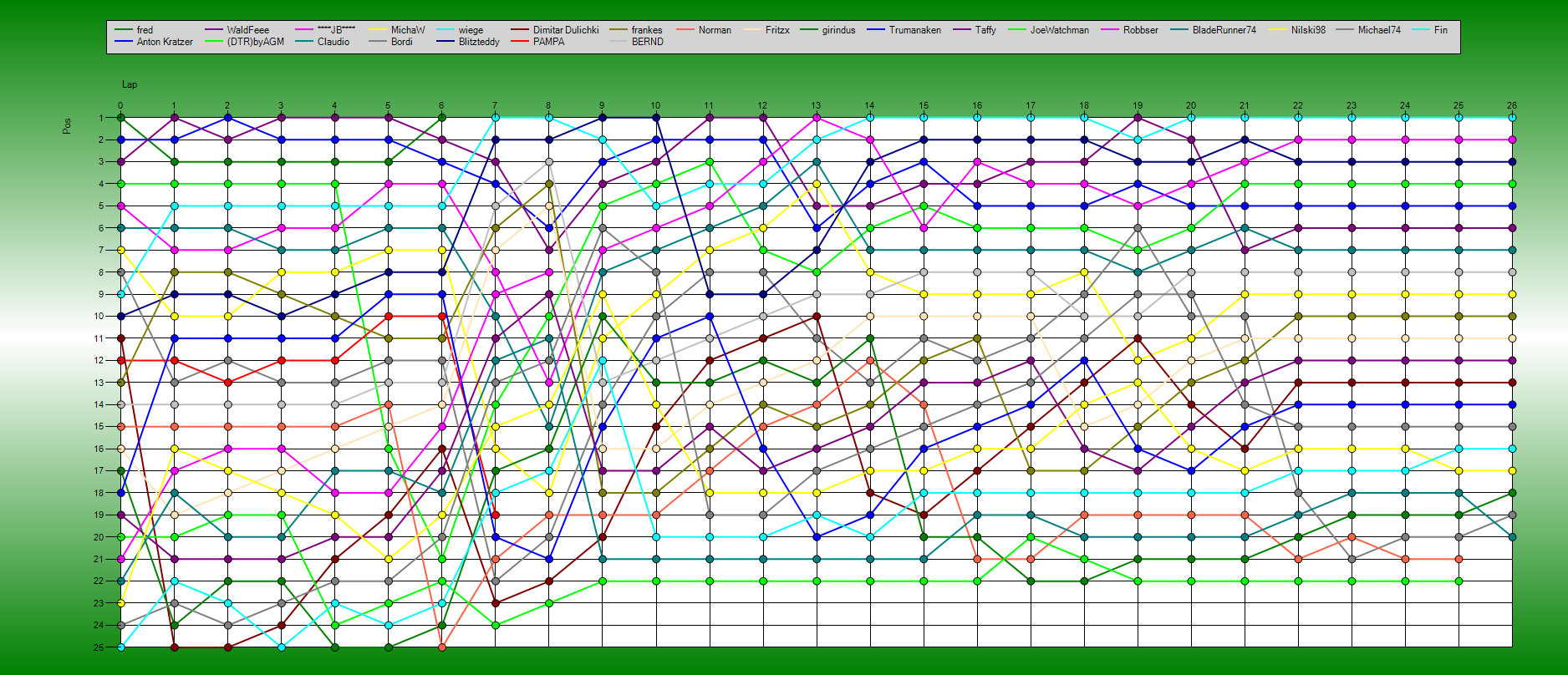Click the WaldFeee legend label
This screenshot has width=1568, height=675.
tap(247, 30)
